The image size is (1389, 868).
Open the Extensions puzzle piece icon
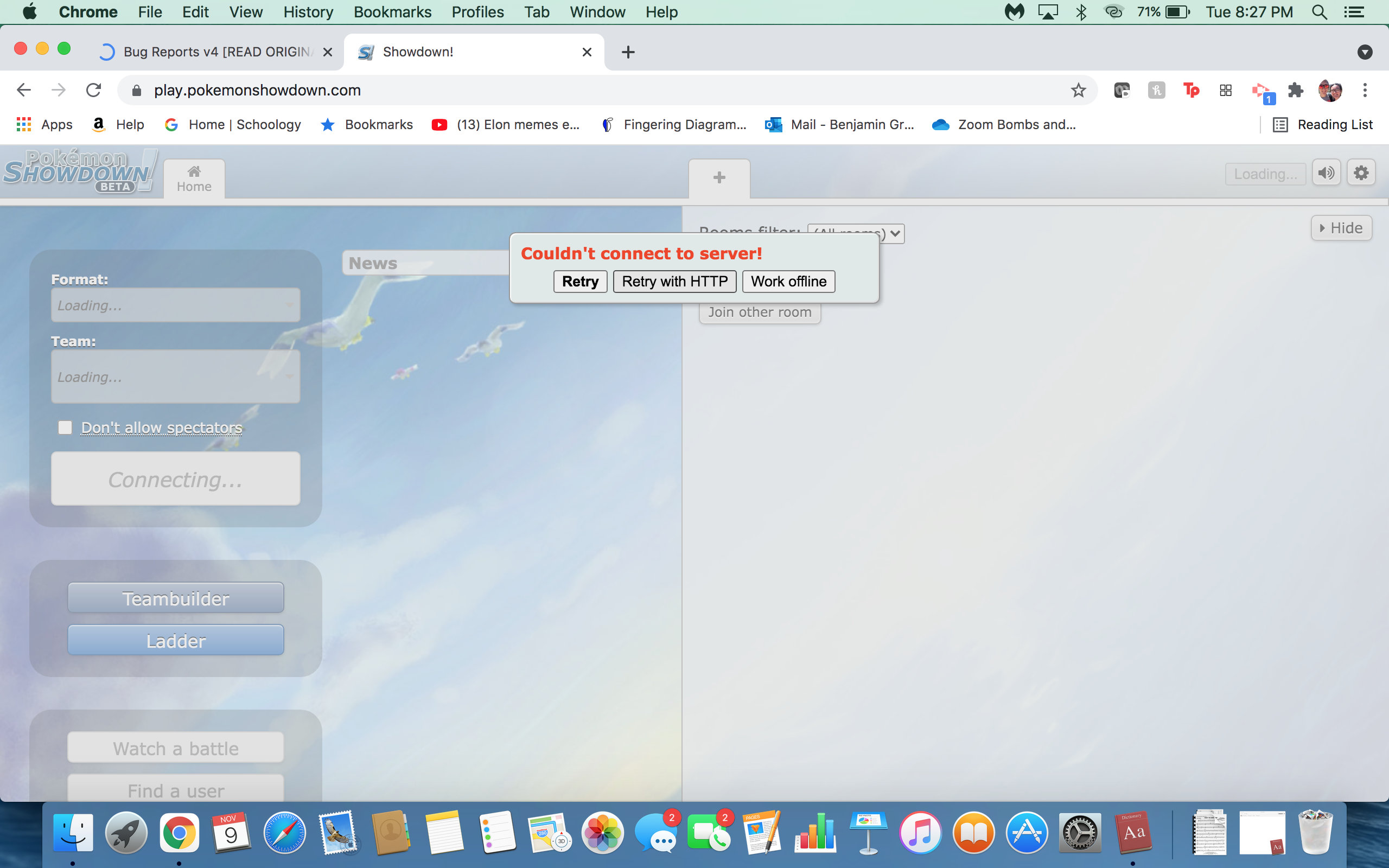(x=1296, y=90)
